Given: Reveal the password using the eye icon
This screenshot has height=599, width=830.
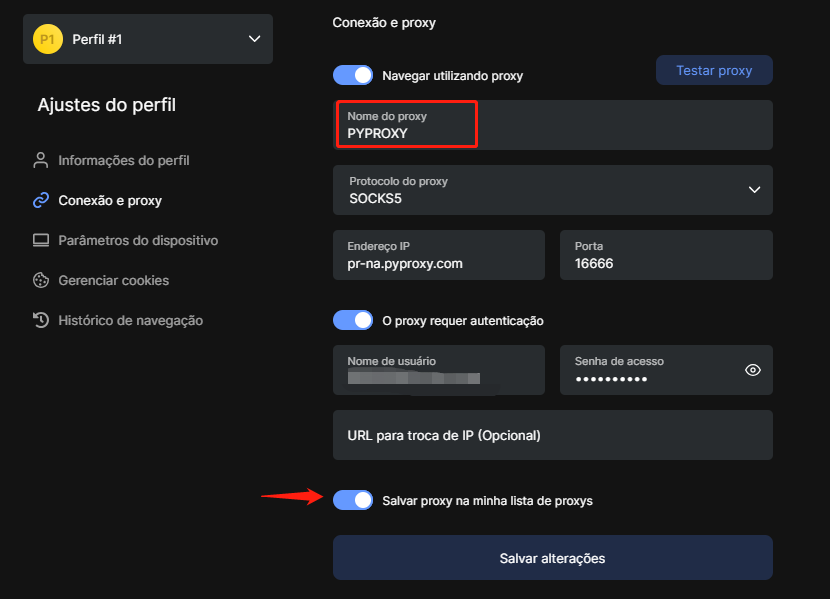Looking at the screenshot, I should pyautogui.click(x=753, y=370).
